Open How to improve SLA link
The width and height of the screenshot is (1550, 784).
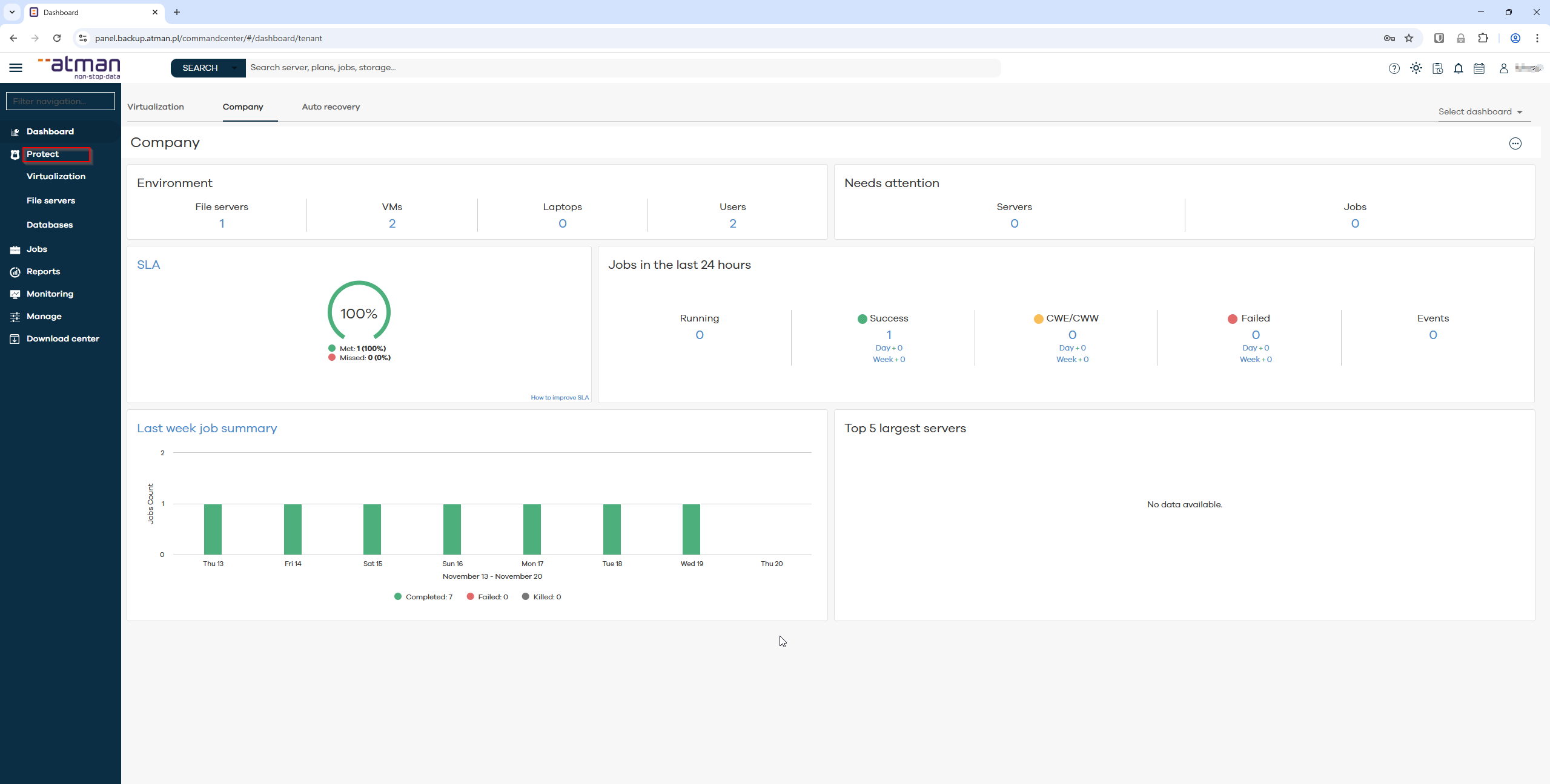point(559,398)
